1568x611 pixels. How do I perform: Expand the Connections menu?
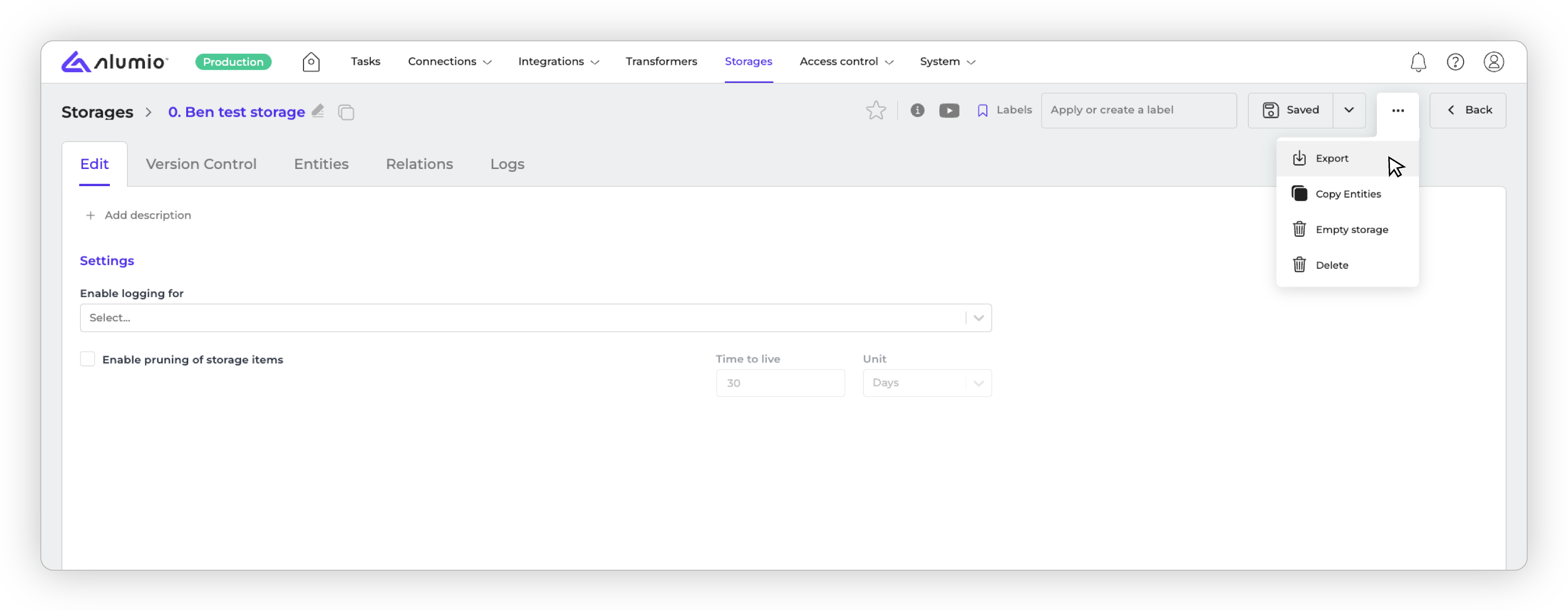[449, 62]
